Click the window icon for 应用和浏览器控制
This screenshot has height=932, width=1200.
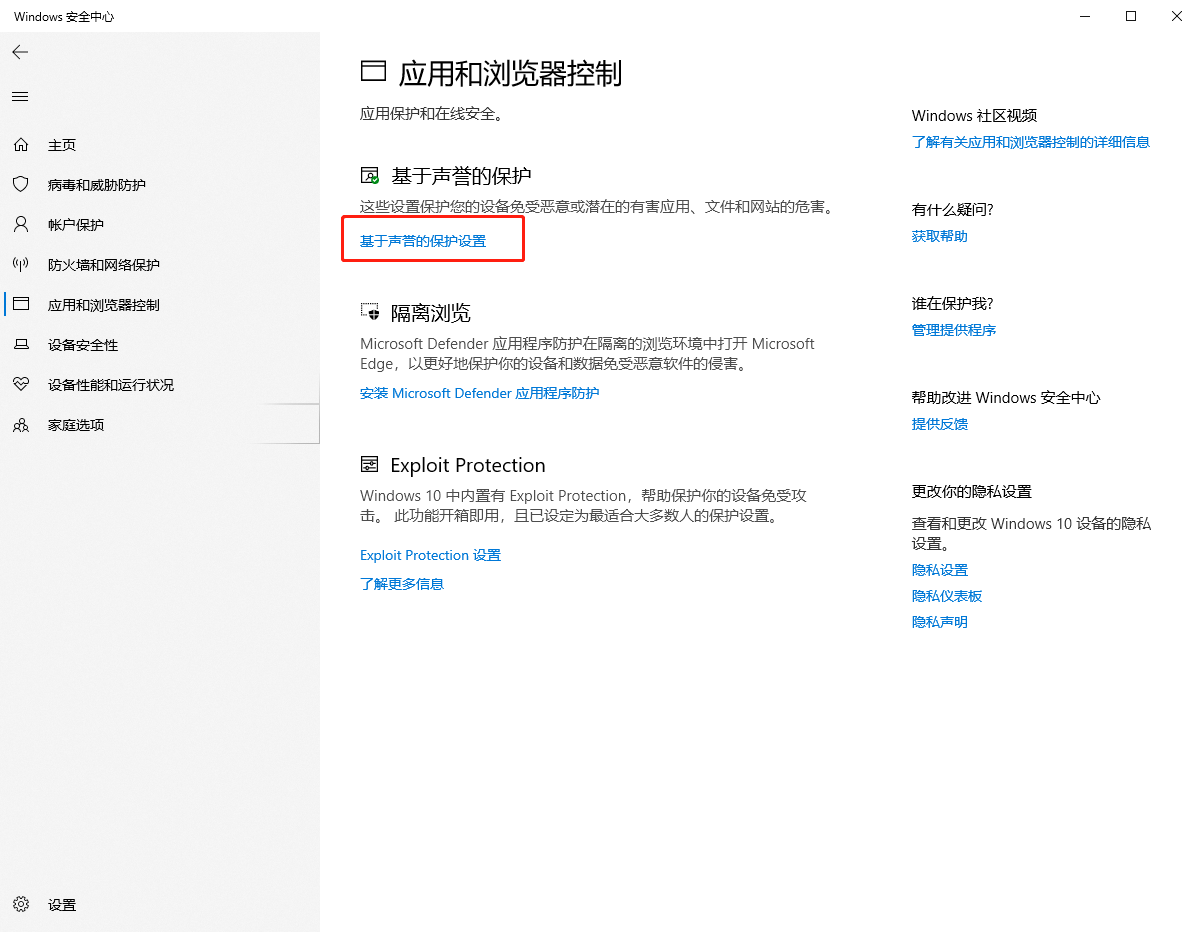[x=20, y=305]
